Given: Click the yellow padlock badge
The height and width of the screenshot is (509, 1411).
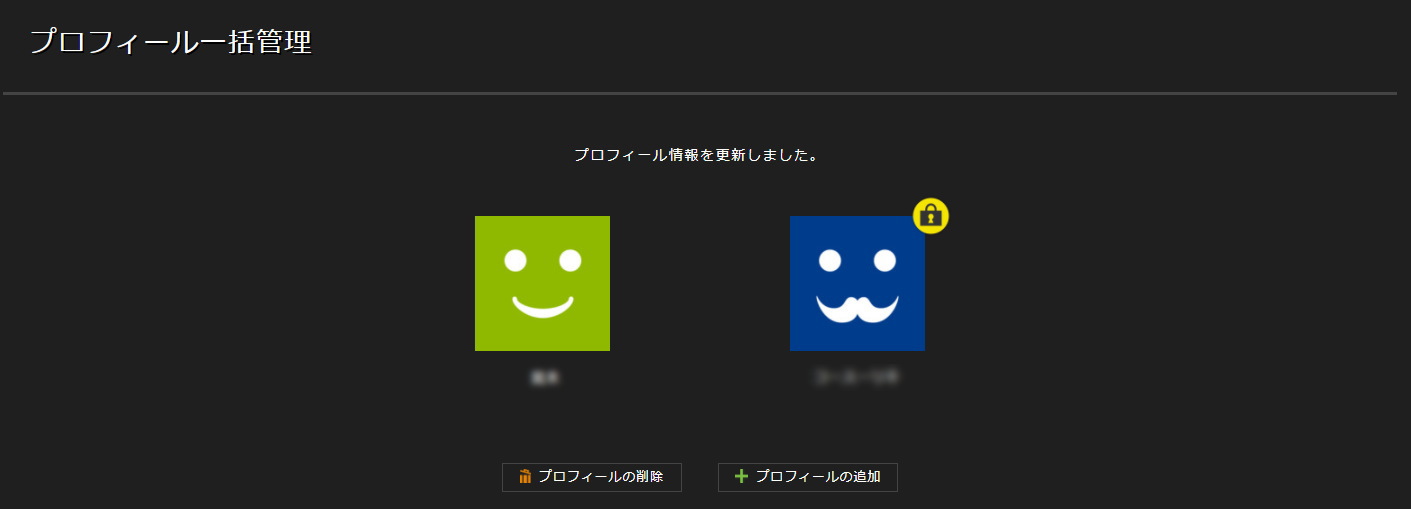Looking at the screenshot, I should tap(931, 215).
